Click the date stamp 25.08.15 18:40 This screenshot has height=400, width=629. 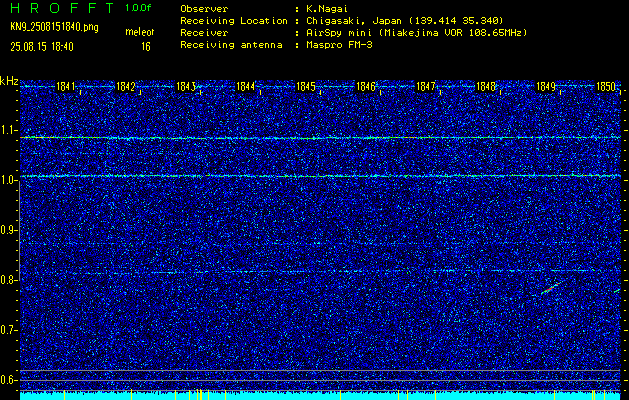pyautogui.click(x=42, y=47)
